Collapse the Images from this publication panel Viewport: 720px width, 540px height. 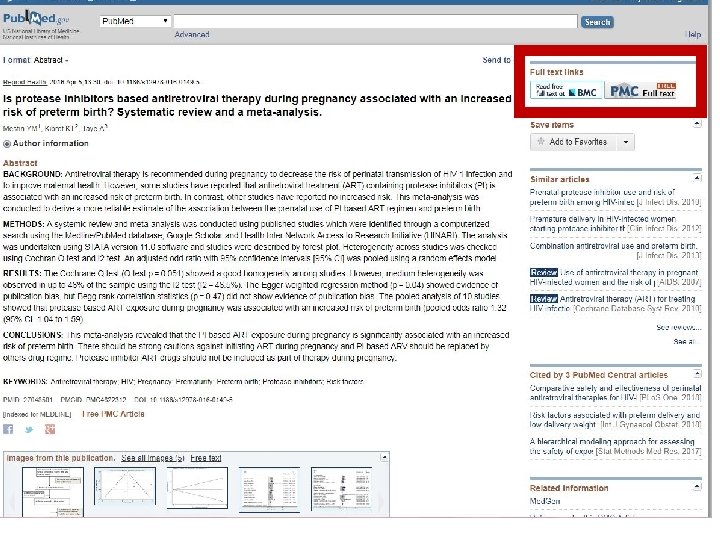click(x=384, y=457)
